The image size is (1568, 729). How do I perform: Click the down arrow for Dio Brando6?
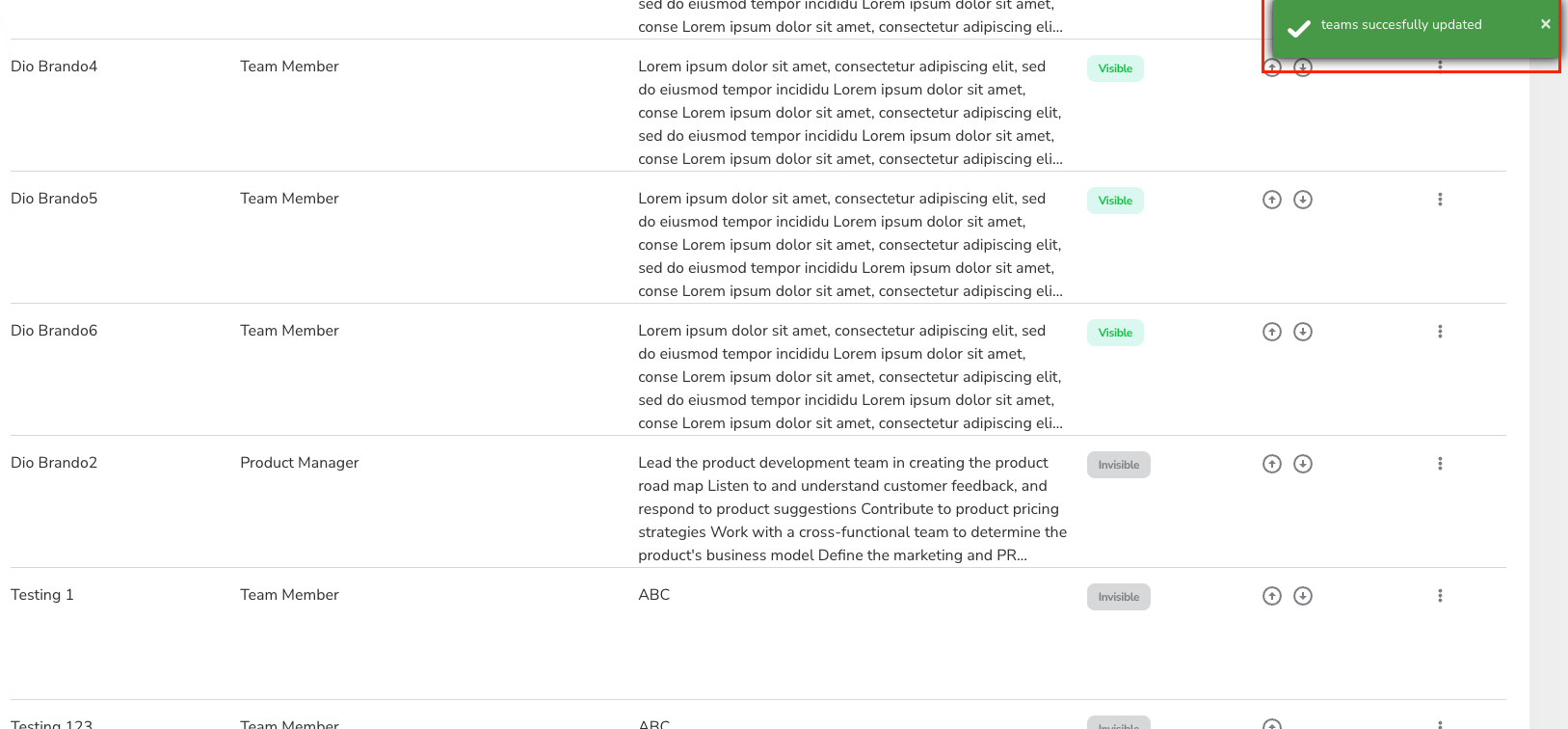1303,332
